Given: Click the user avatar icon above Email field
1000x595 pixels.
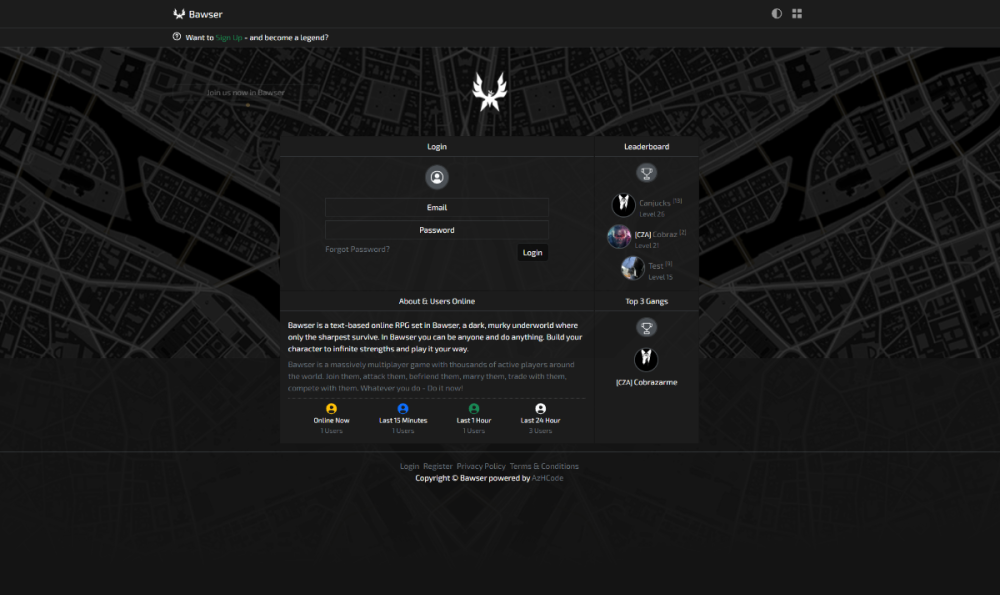Looking at the screenshot, I should 436,177.
